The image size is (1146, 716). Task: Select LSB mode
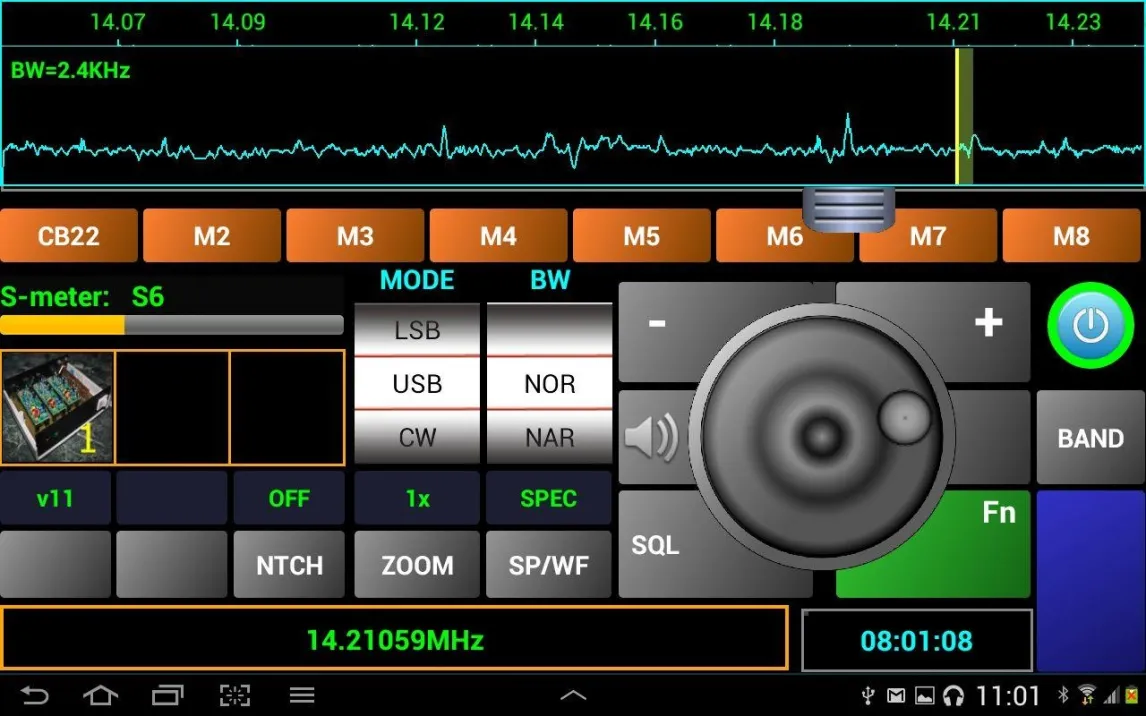pyautogui.click(x=417, y=330)
